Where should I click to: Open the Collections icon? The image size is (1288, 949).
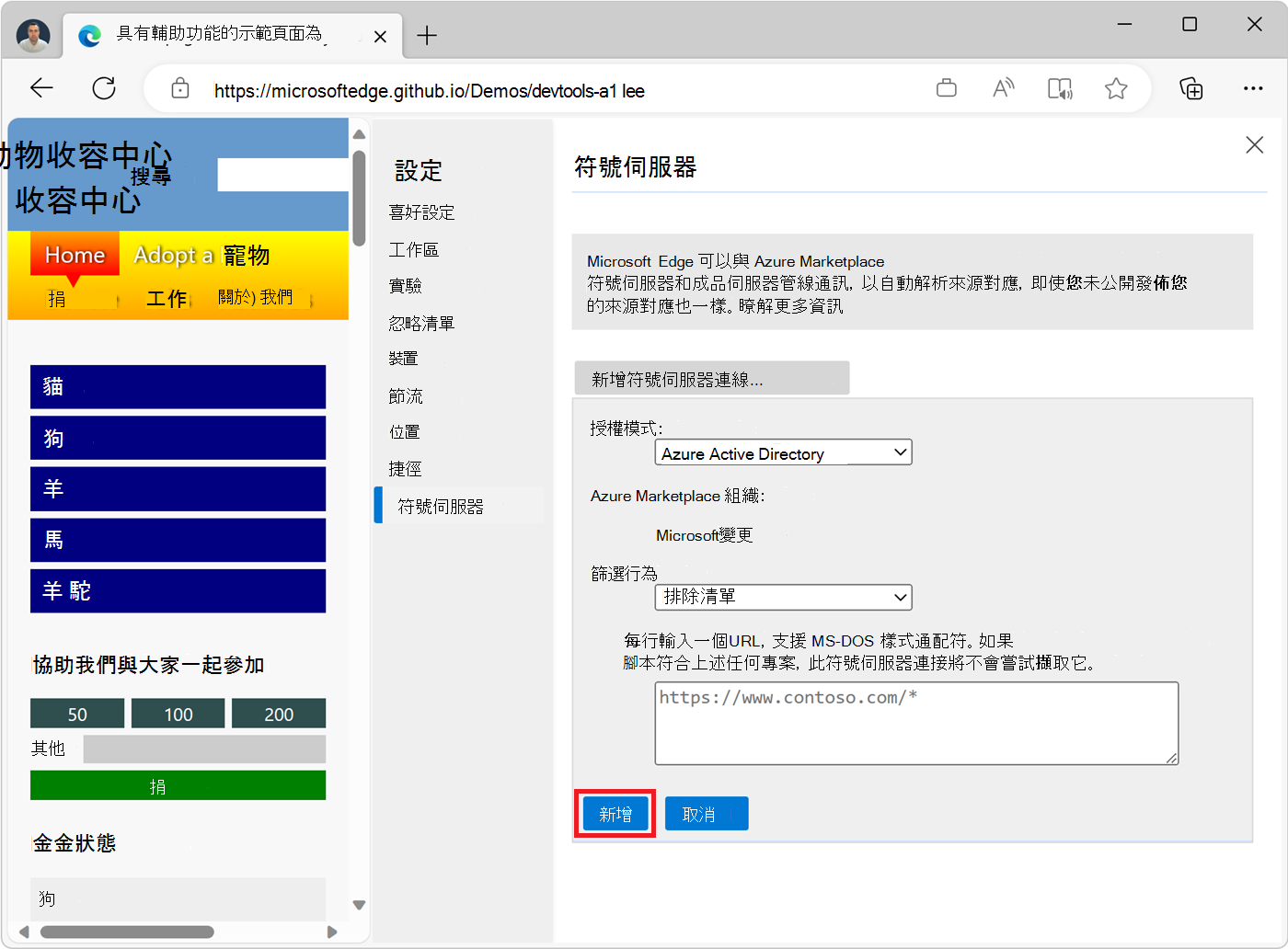[x=1191, y=87]
